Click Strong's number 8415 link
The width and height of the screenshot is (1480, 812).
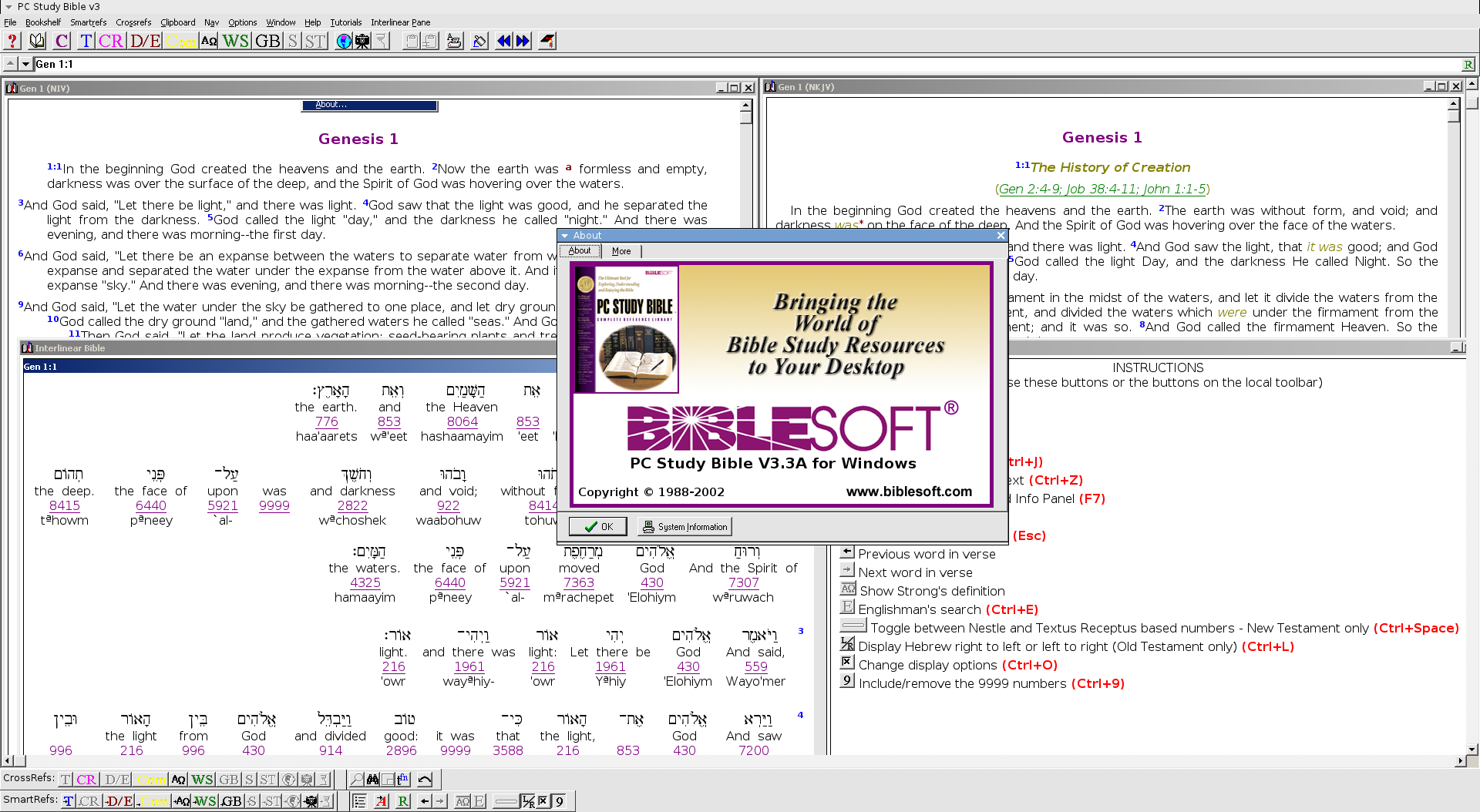pyautogui.click(x=65, y=505)
